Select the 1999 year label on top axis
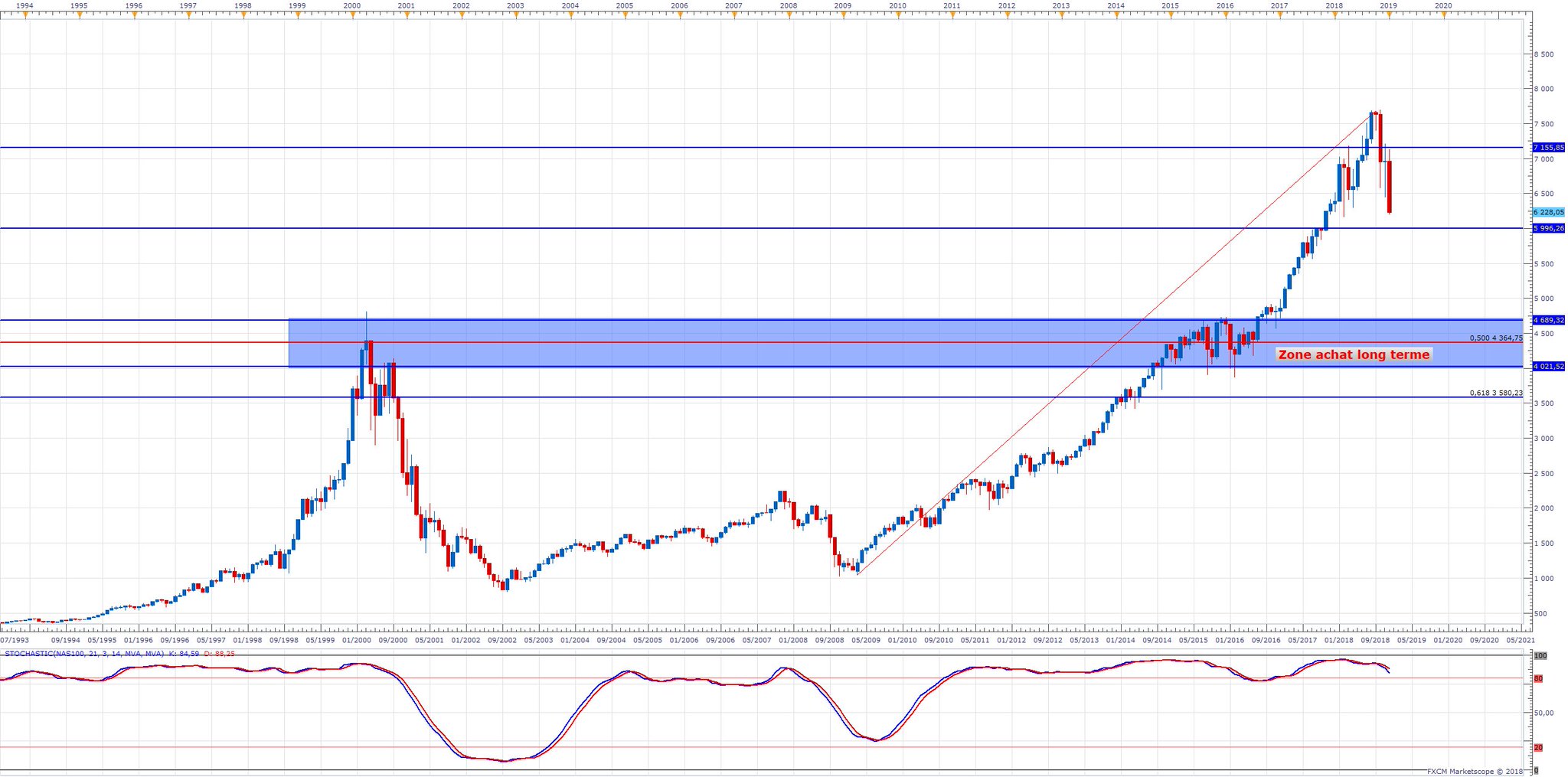This screenshot has height=777, width=1568. pos(297,5)
